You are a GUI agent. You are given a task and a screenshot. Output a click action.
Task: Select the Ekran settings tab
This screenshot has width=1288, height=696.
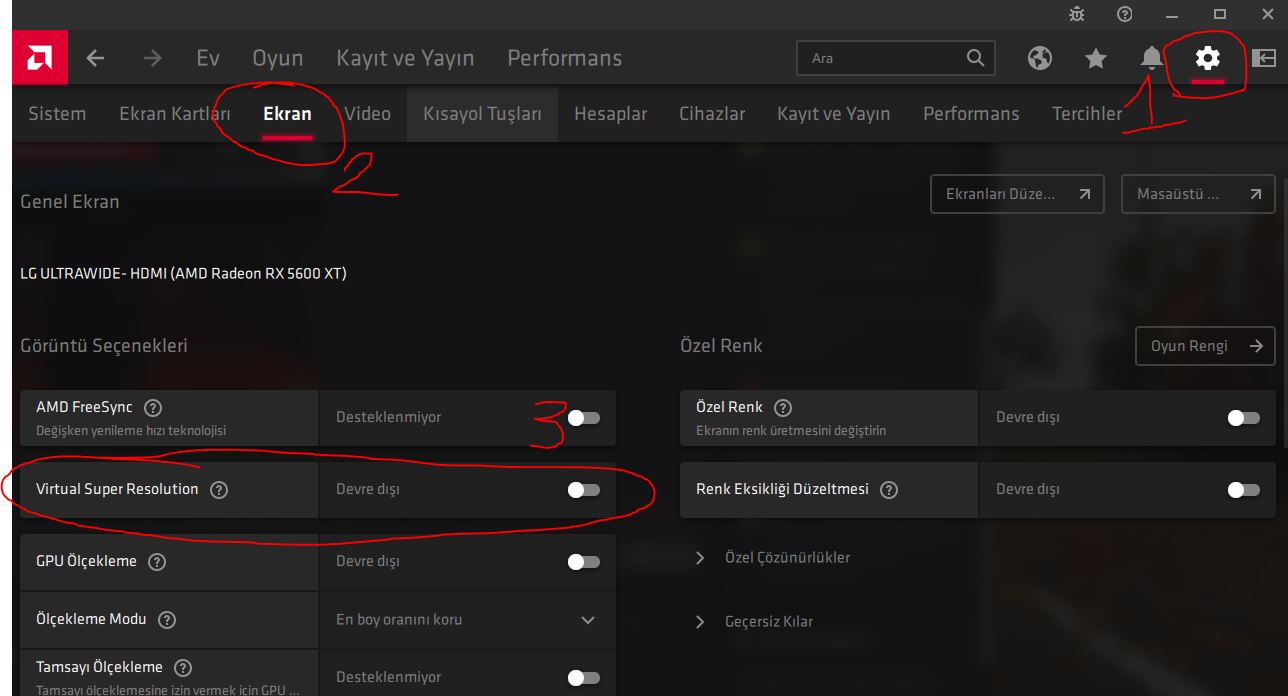(x=287, y=113)
